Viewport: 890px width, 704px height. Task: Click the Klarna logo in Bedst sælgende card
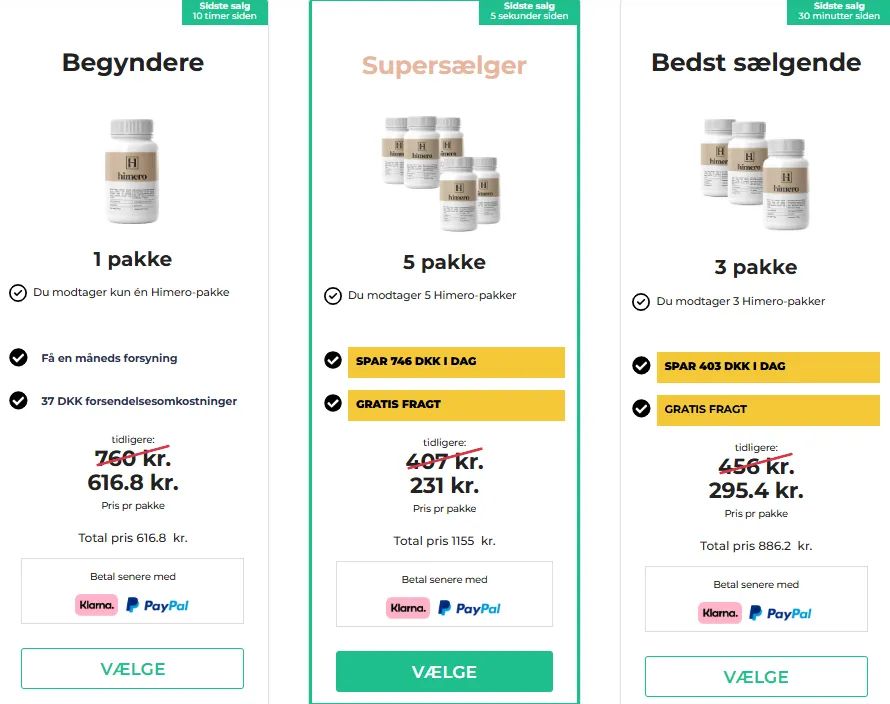pyautogui.click(x=720, y=613)
